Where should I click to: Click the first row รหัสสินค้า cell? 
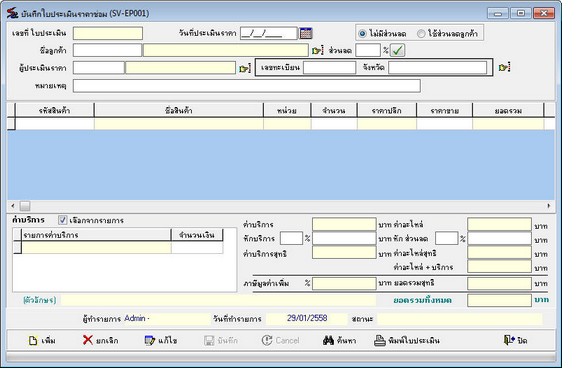[x=54, y=124]
